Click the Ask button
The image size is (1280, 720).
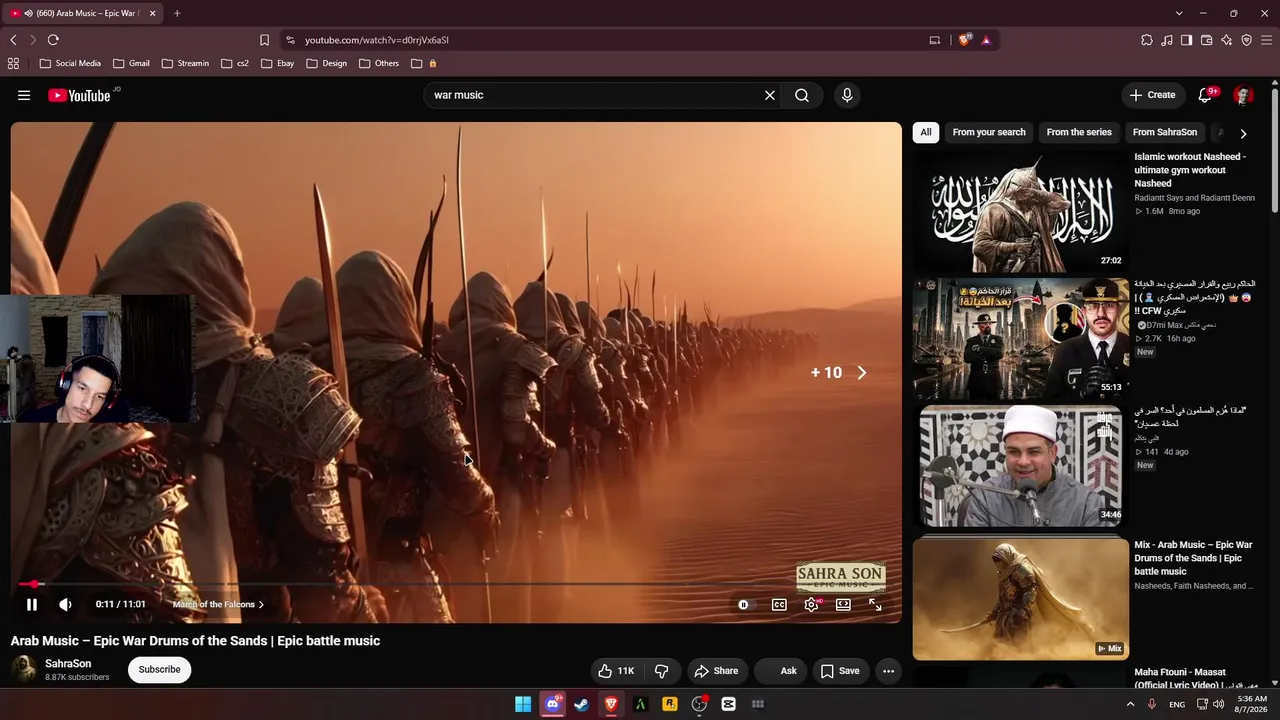pyautogui.click(x=781, y=671)
